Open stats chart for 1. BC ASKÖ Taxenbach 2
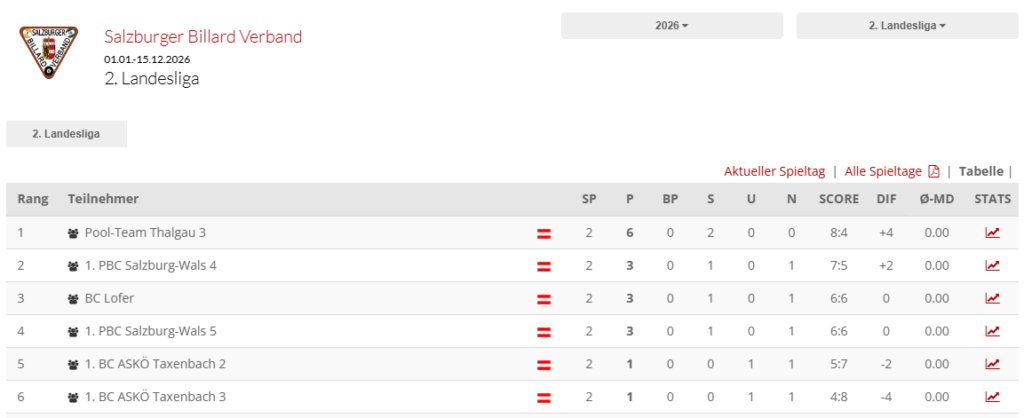The height and width of the screenshot is (418, 1024). pos(992,364)
